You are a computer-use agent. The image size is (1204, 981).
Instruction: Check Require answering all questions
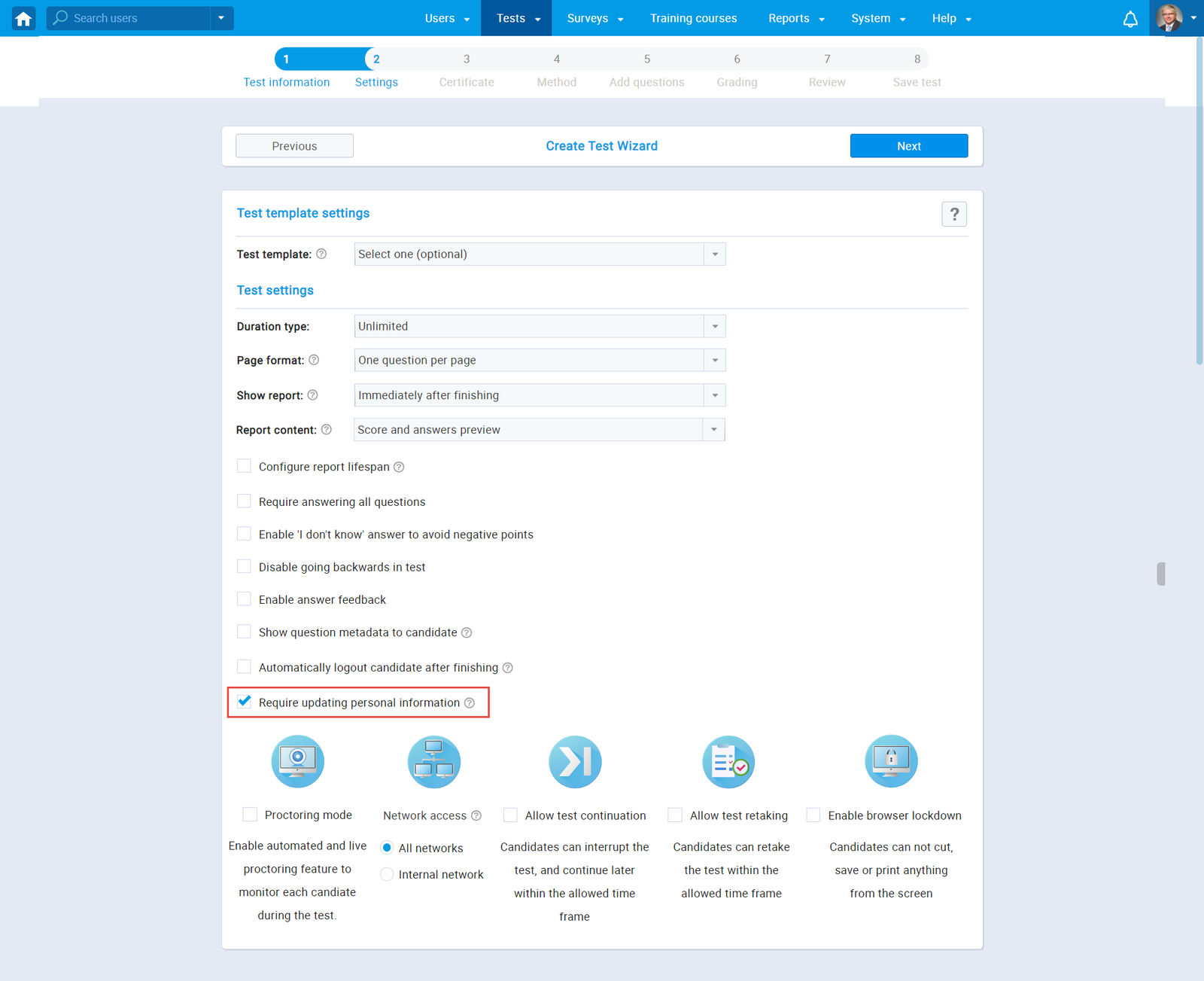pyautogui.click(x=244, y=501)
